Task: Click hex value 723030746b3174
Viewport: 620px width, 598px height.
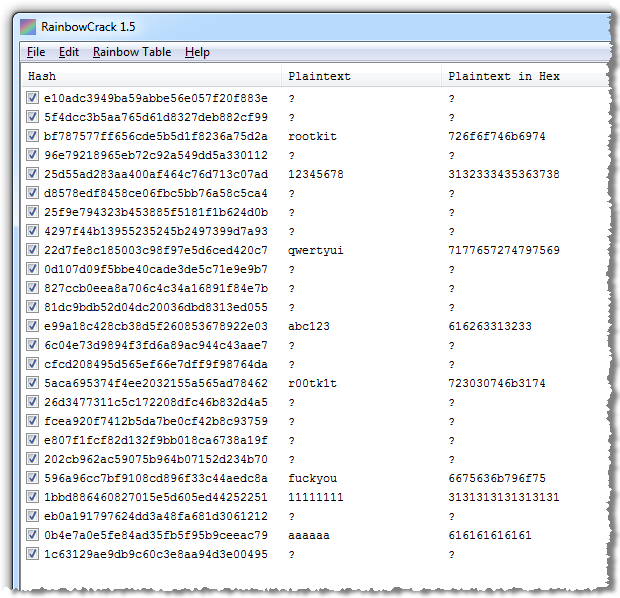Action: [x=497, y=383]
